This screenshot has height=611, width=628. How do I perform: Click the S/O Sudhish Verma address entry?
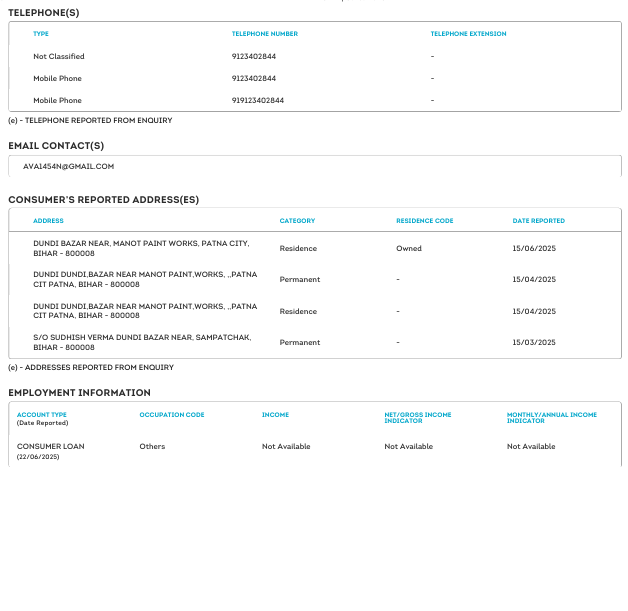click(x=141, y=342)
